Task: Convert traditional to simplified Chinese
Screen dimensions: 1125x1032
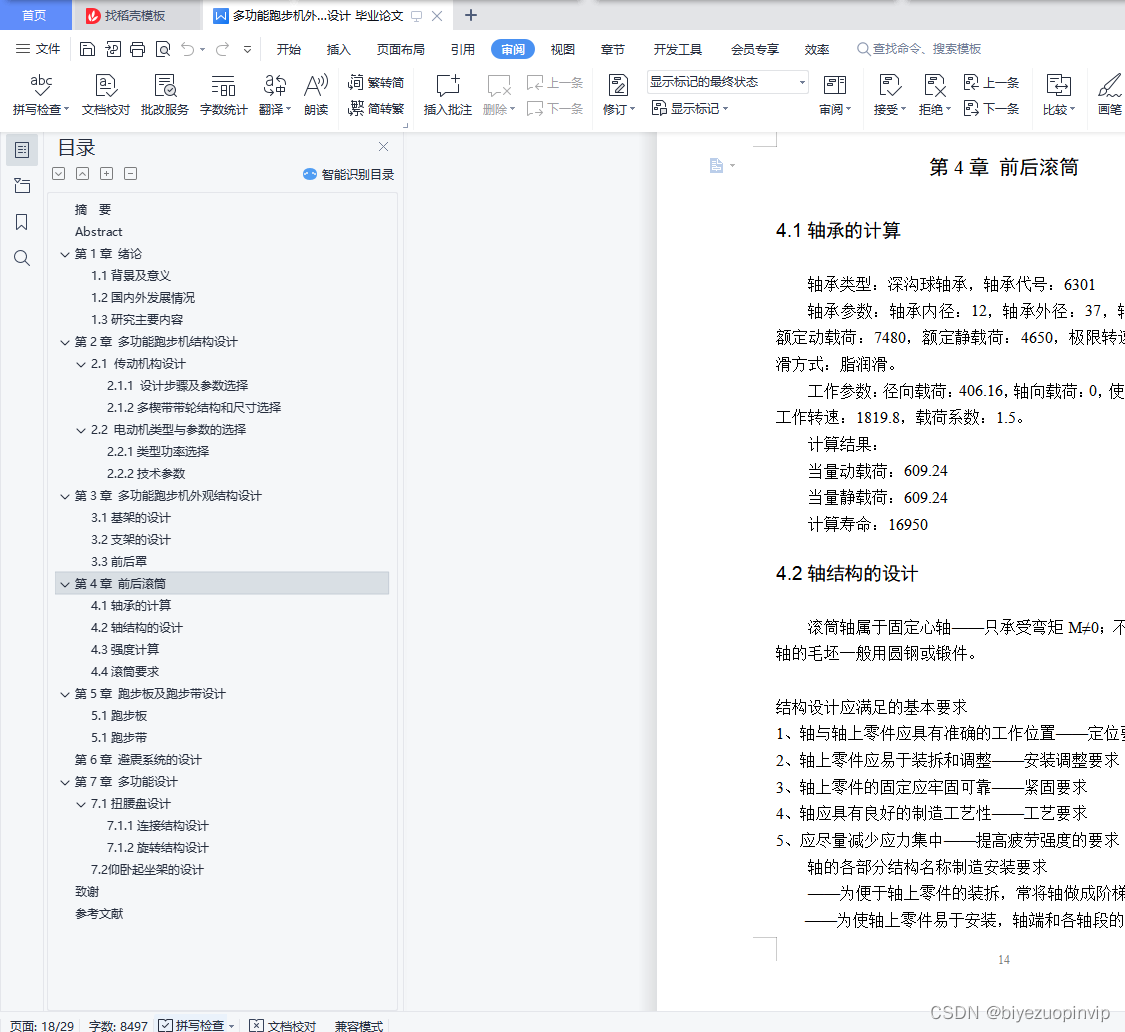Action: [376, 83]
